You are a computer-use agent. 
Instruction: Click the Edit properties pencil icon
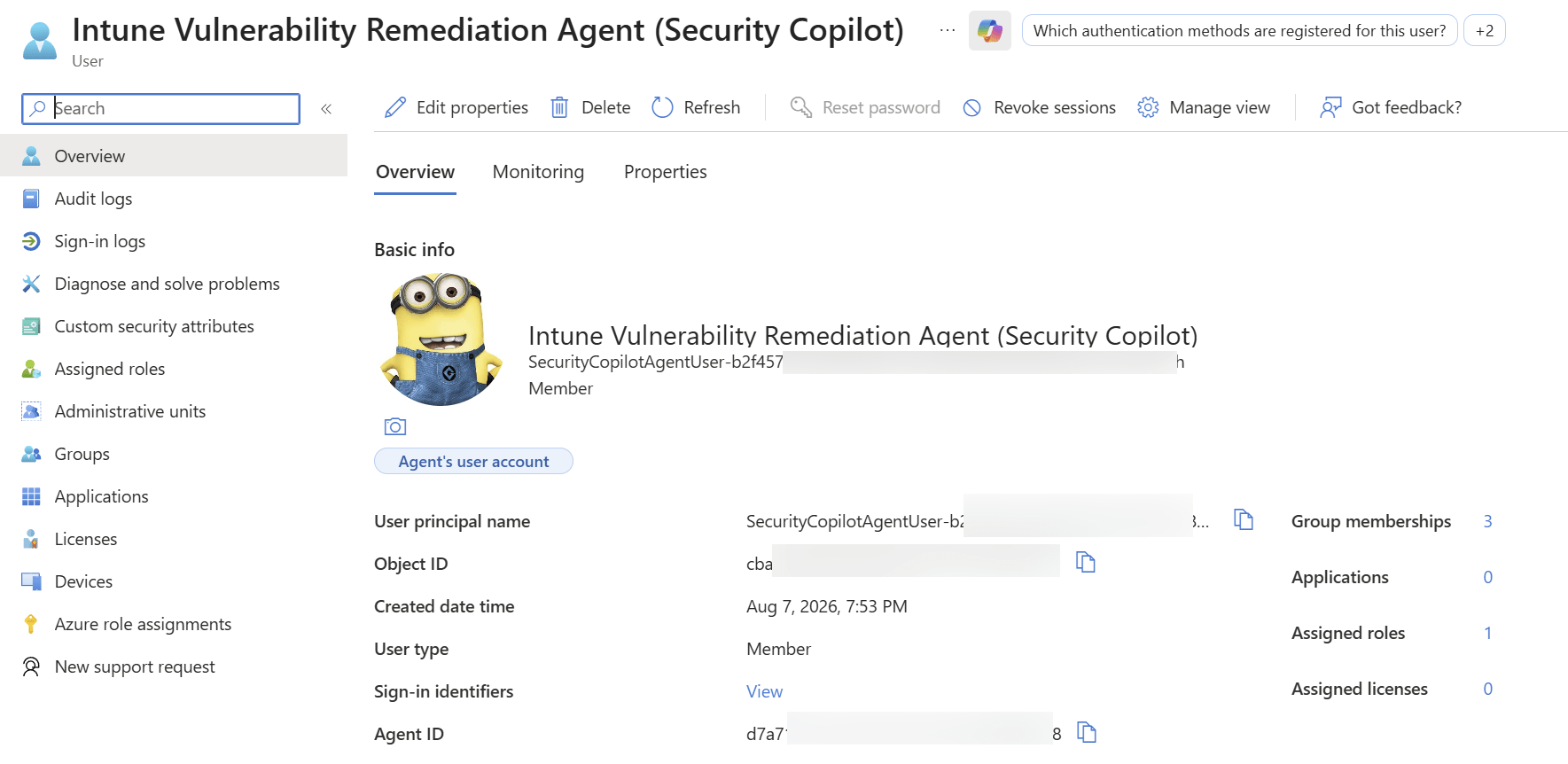tap(395, 107)
